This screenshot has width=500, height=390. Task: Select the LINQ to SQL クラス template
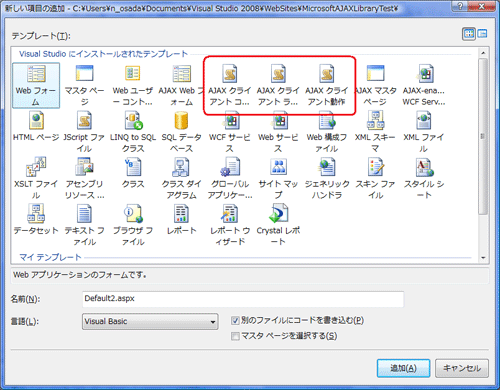(x=133, y=132)
